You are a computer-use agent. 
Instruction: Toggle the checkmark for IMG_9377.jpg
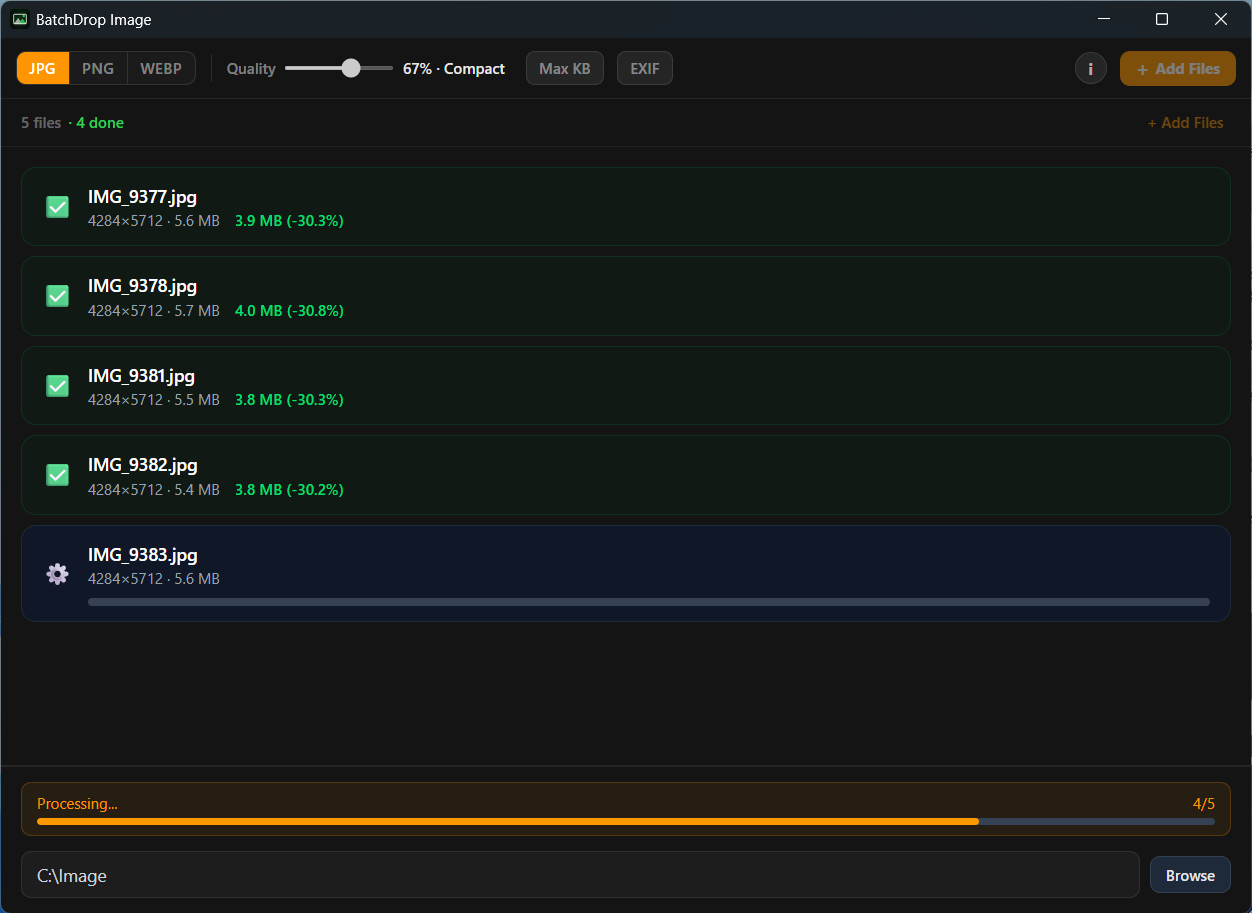coord(57,207)
